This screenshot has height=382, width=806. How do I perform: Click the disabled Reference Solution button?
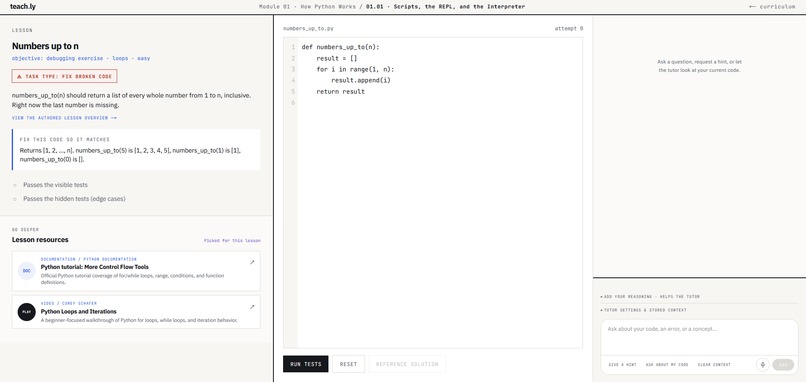[x=407, y=364]
